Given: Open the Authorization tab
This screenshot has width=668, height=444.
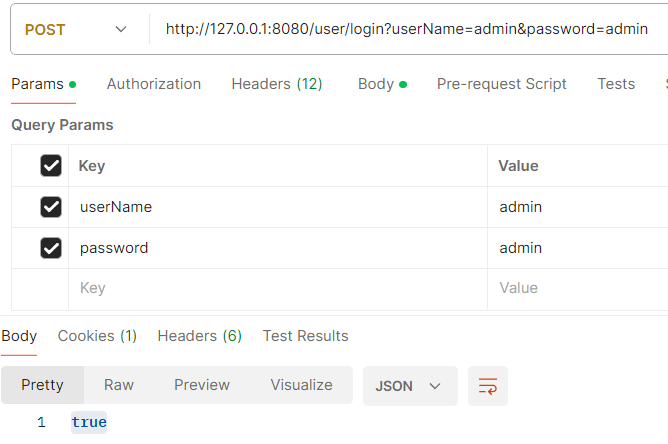Looking at the screenshot, I should point(154,84).
